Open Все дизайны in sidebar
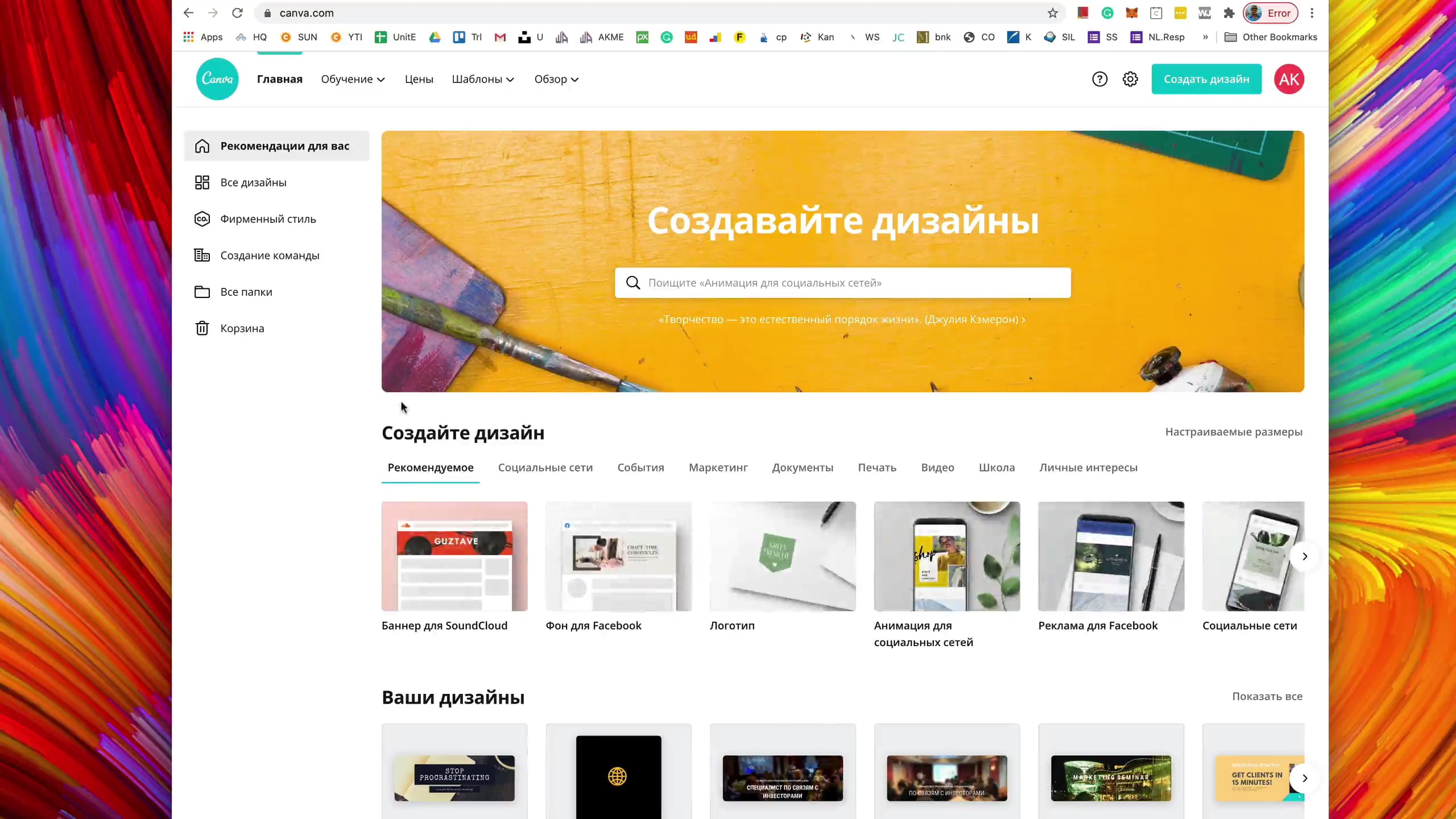The width and height of the screenshot is (1456, 819). click(x=276, y=183)
